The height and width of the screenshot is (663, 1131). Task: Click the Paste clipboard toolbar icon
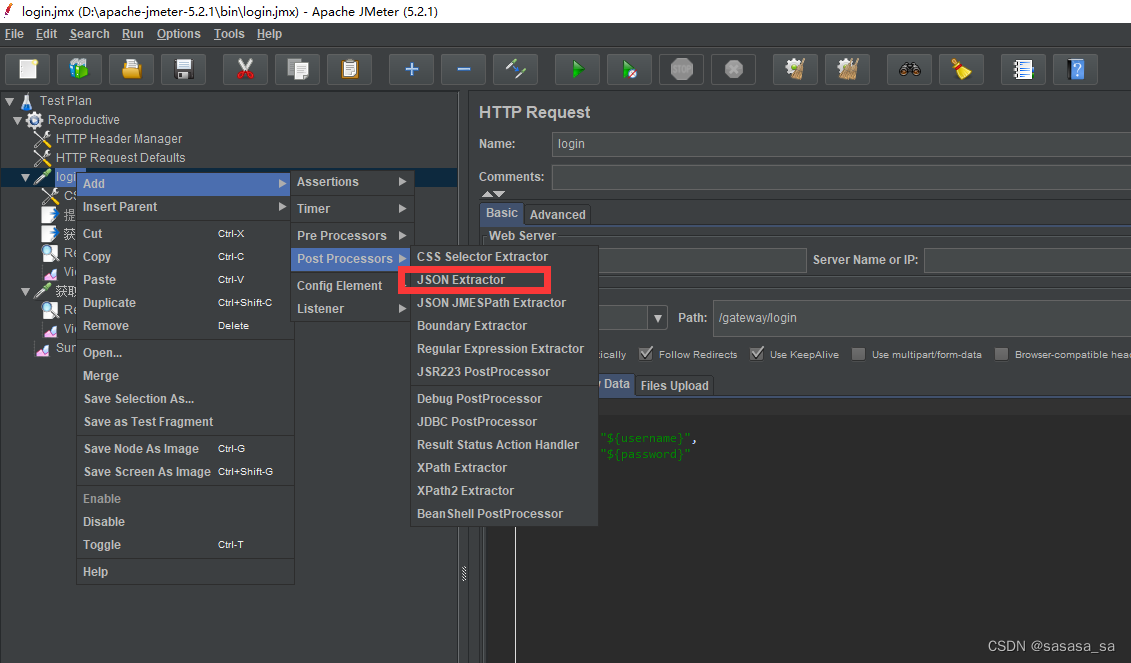(349, 69)
